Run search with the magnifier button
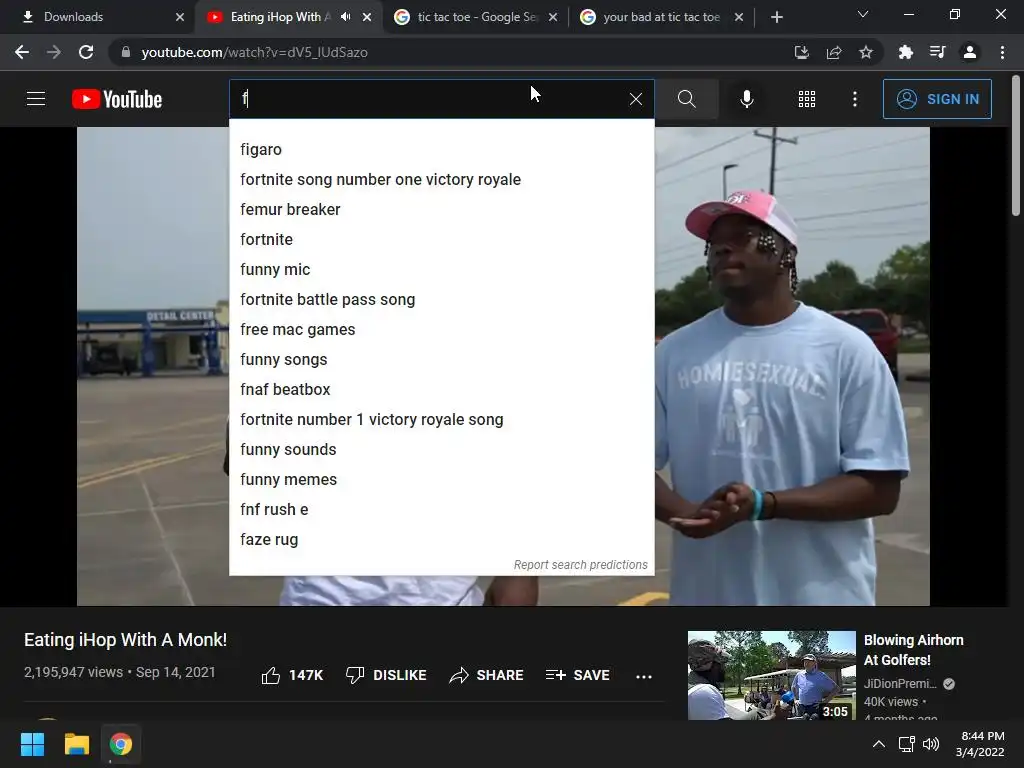 coord(686,99)
